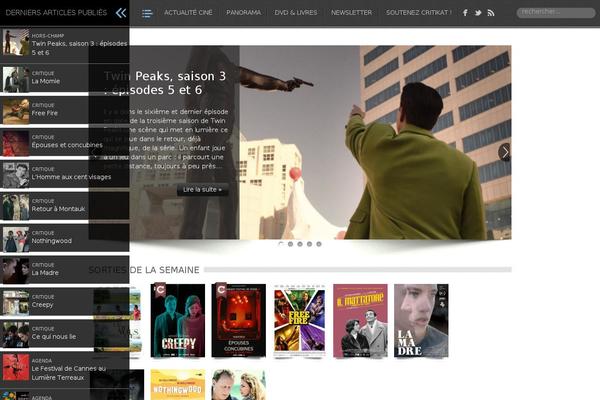Open the Newsletter menu item
600x400 pixels.
pyautogui.click(x=351, y=13)
